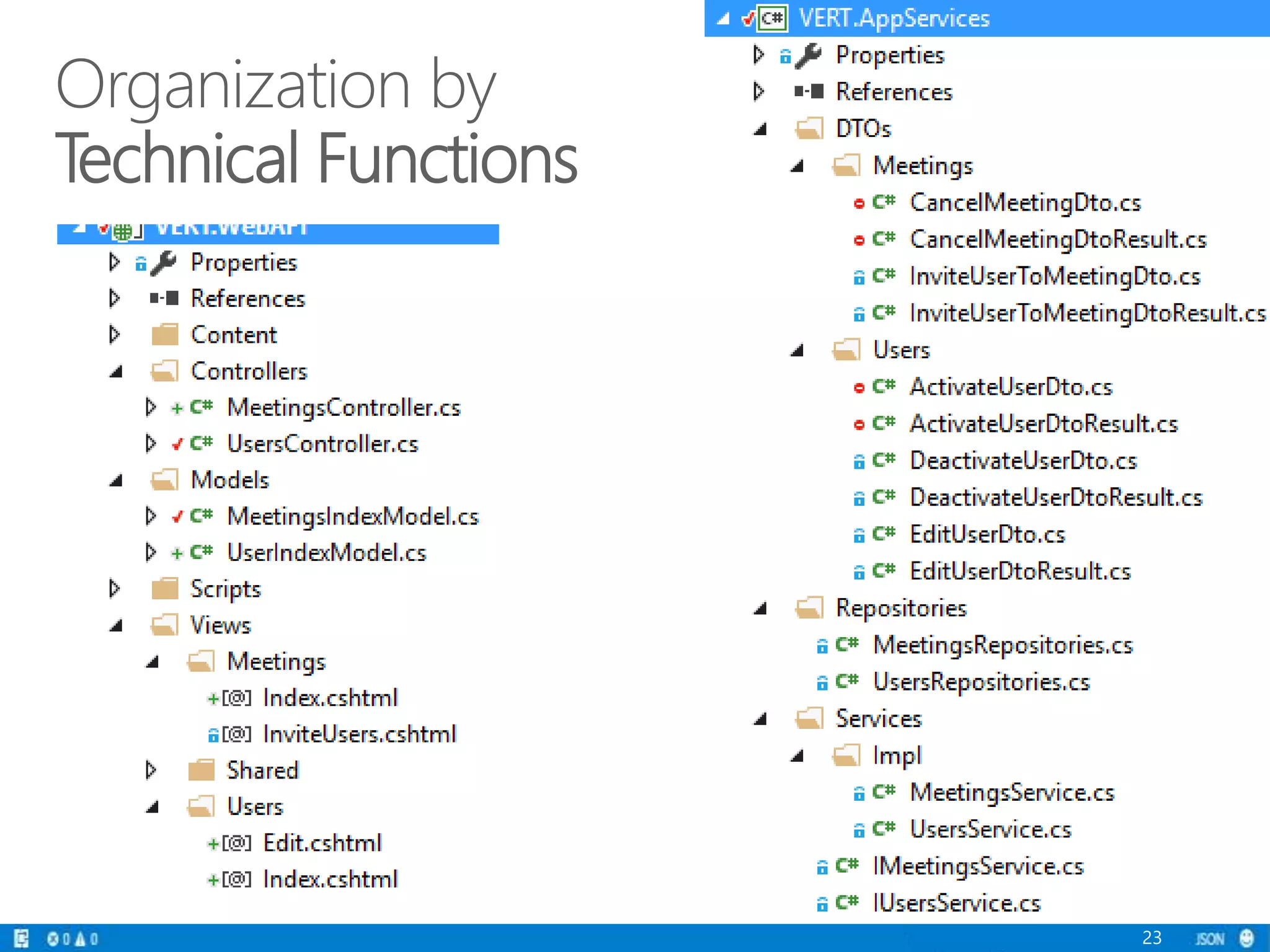Collapse the DTOs folder
Viewport: 1270px width, 952px height.
tap(760, 130)
